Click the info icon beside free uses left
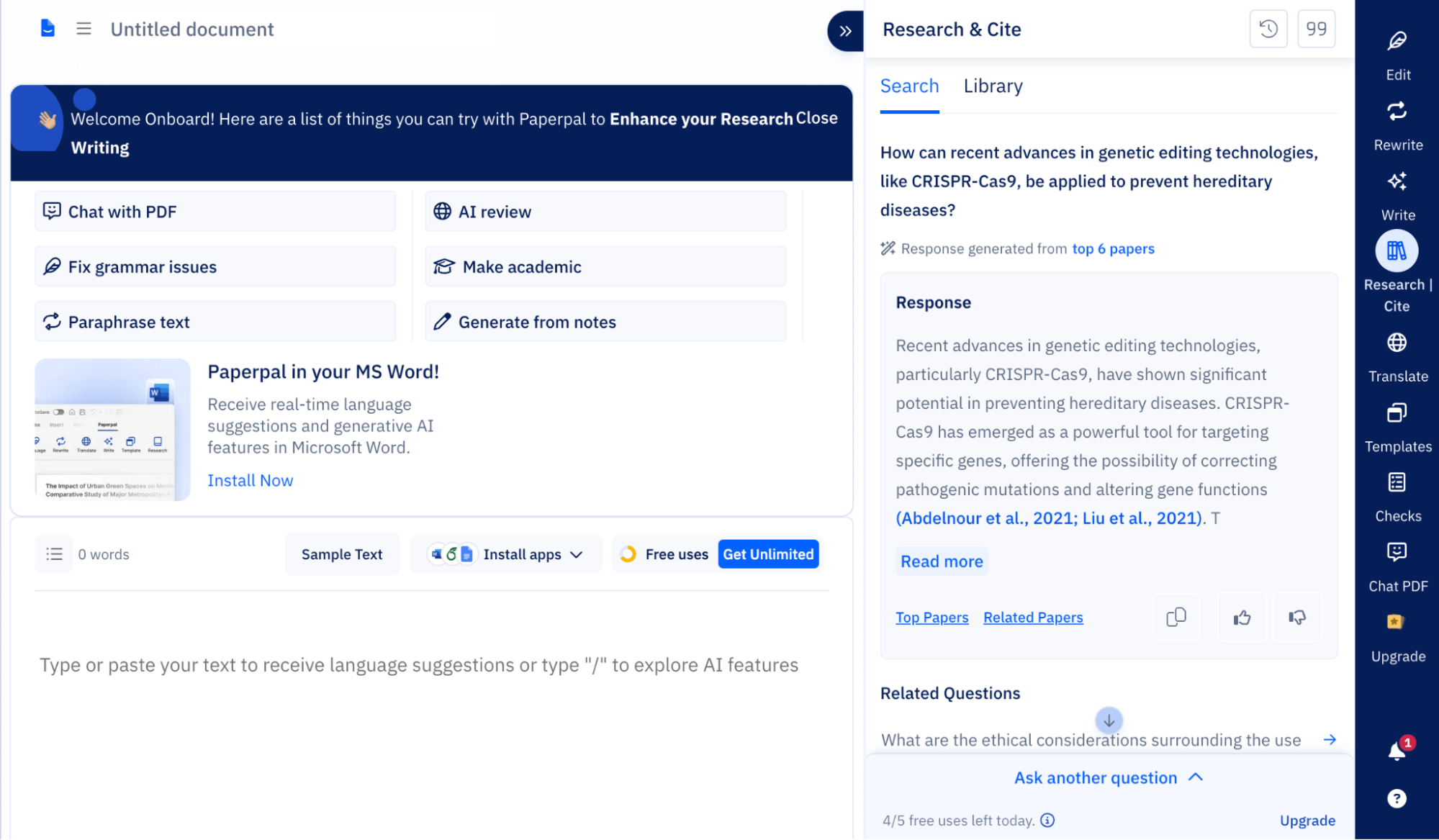Screen dimensions: 1439x840 point(1047,820)
